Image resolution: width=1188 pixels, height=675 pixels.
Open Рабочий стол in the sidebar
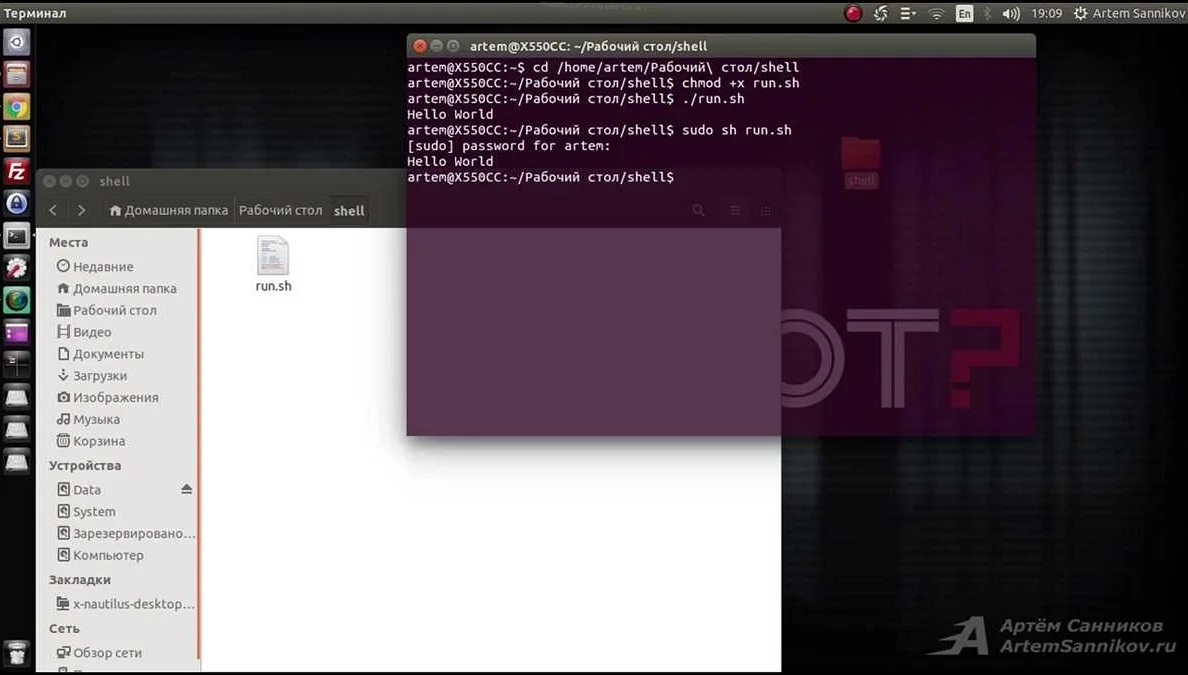[x=107, y=311]
